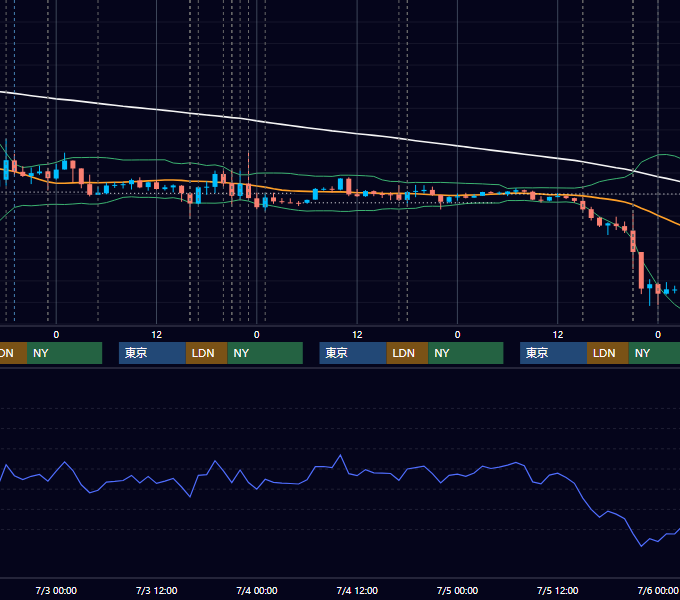Select the 東京 session block on 7/5
The image size is (680, 600).
click(553, 353)
